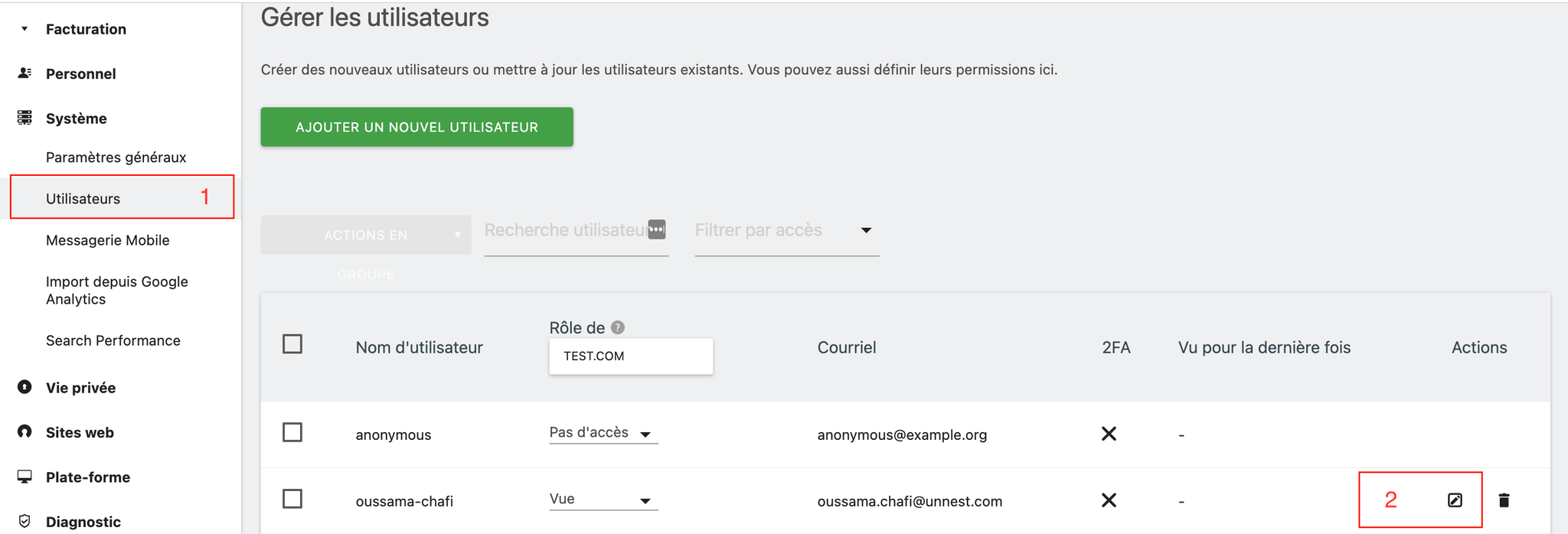Click the Recherche utilisateur search field
Image resolution: width=1568 pixels, height=534 pixels.
(565, 230)
